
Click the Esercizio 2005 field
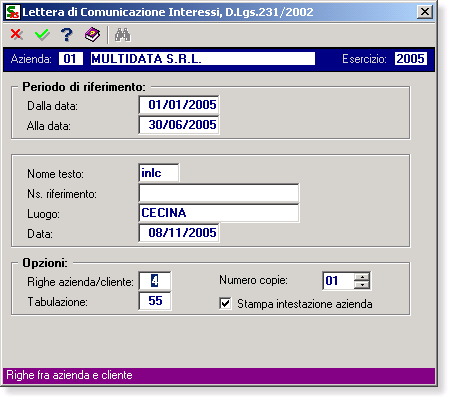[411, 59]
